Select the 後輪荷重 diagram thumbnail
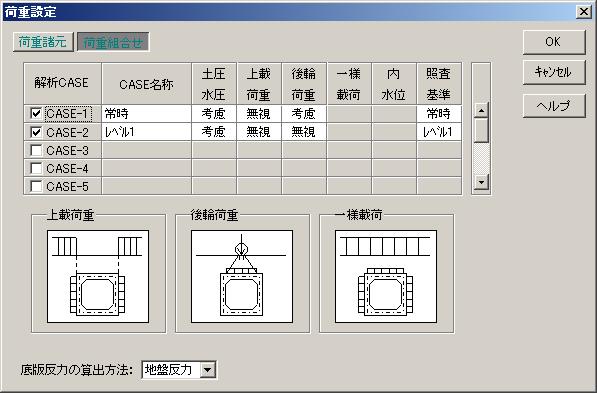The image size is (597, 393). click(242, 276)
